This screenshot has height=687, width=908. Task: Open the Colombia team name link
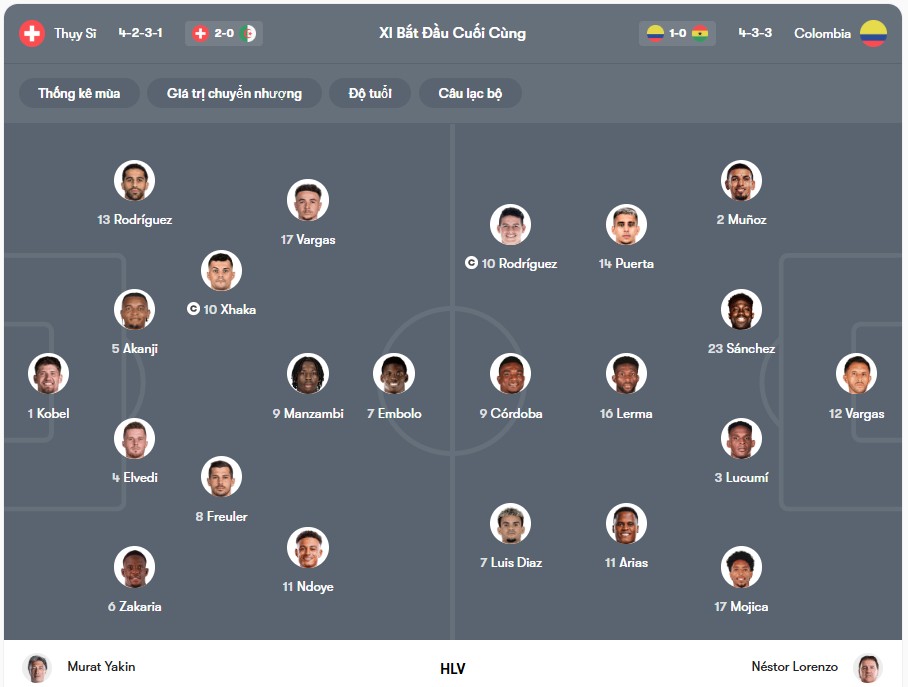(x=822, y=34)
